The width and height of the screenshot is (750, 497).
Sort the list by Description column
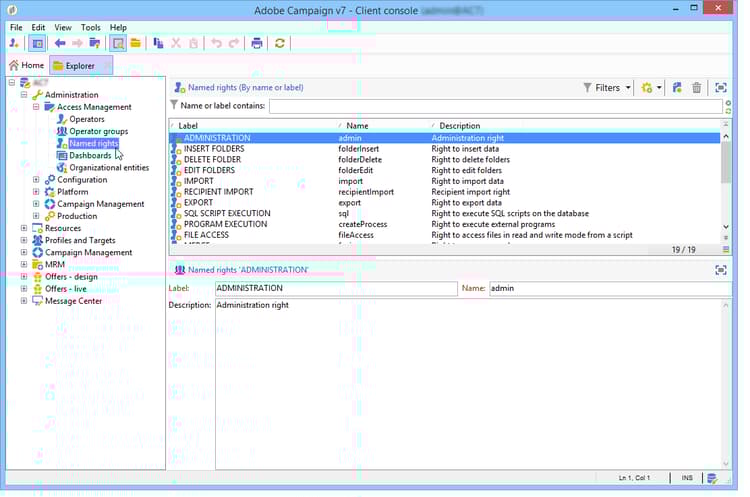point(460,125)
